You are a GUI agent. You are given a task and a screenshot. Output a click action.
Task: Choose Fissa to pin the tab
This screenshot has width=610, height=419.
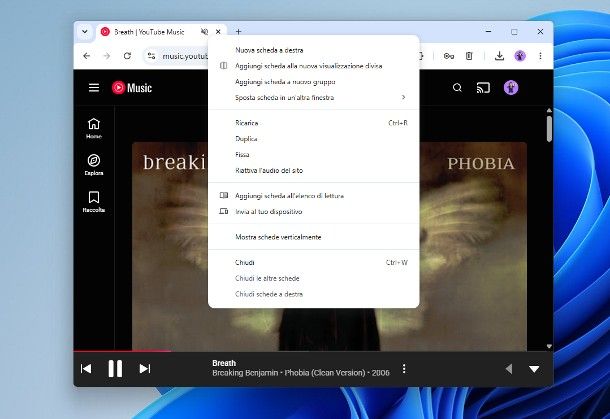[x=314, y=154]
